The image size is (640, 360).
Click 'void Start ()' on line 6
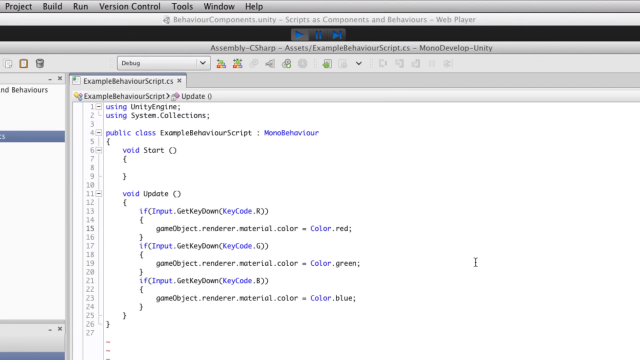[x=149, y=150]
